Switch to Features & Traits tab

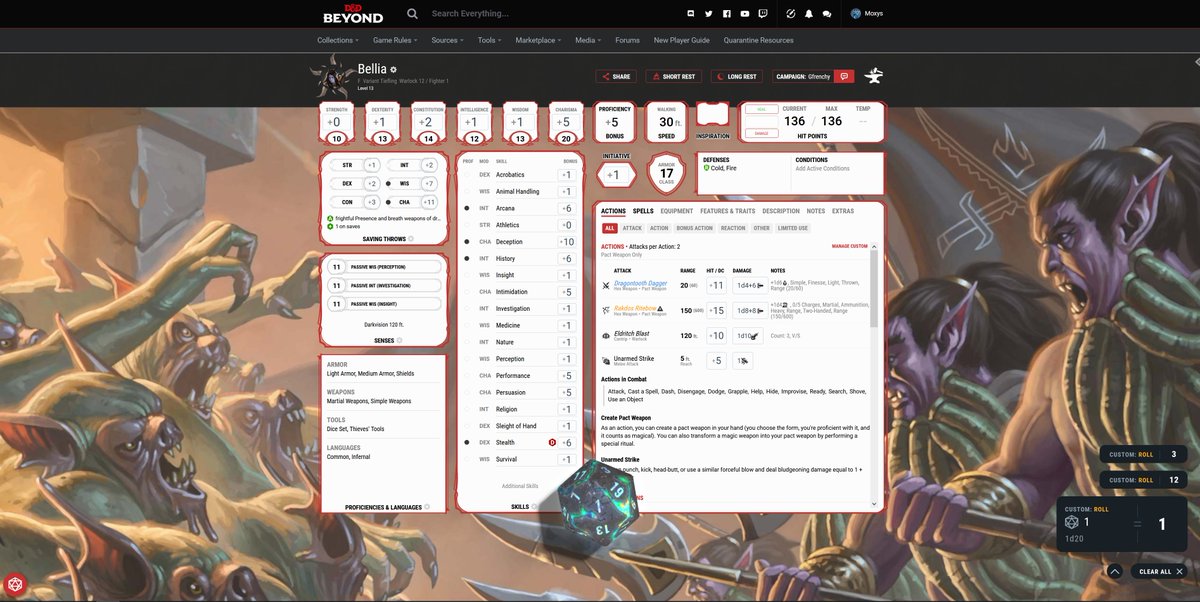(x=728, y=211)
